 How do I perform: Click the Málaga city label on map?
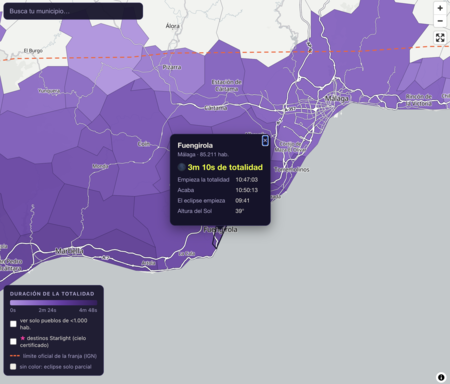click(337, 99)
